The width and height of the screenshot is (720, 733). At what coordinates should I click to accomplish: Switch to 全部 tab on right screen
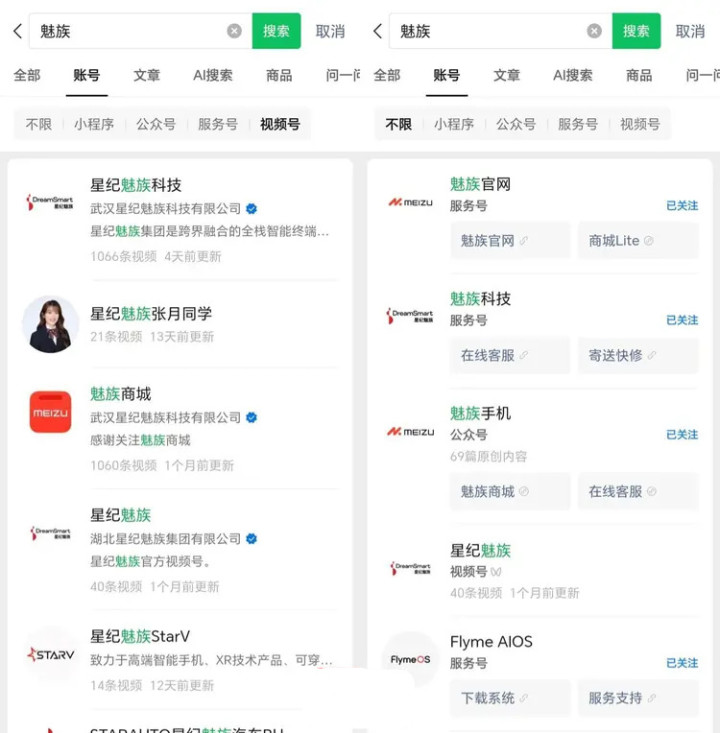pyautogui.click(x=387, y=75)
